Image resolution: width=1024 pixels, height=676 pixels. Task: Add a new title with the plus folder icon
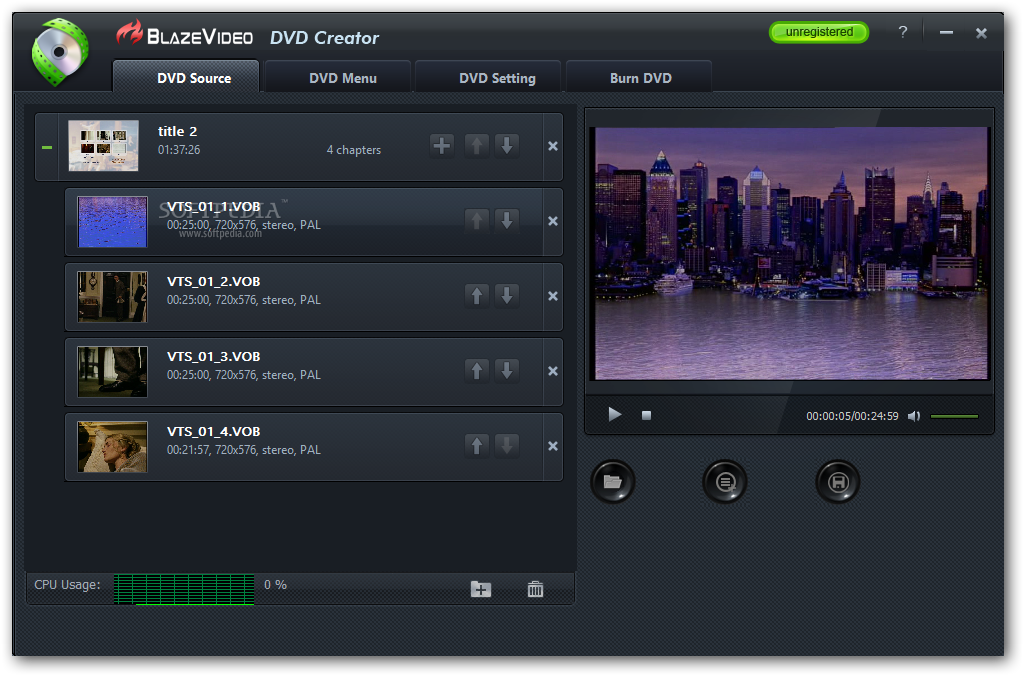[481, 589]
